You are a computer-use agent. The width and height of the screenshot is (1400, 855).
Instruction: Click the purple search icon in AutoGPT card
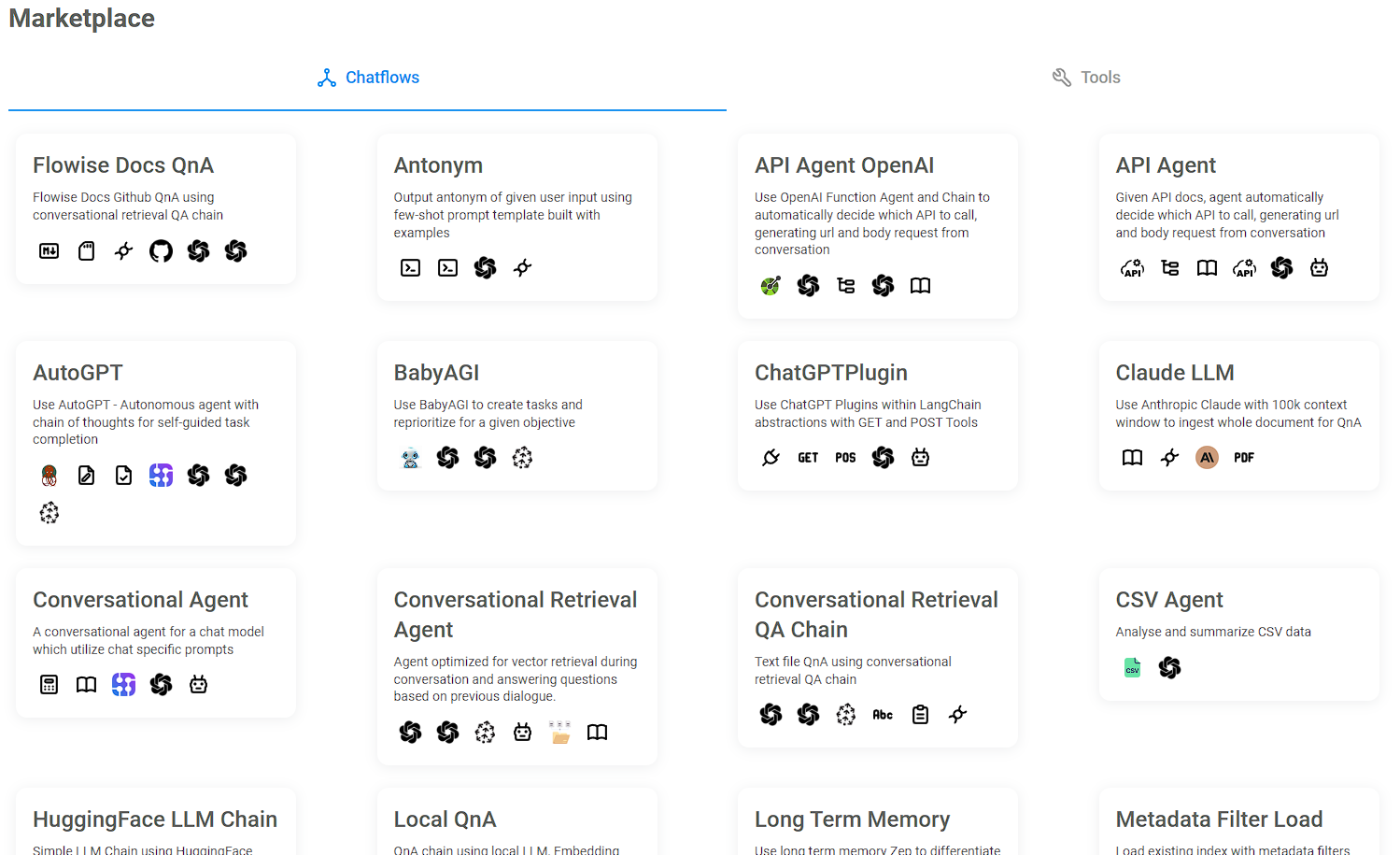(x=162, y=476)
